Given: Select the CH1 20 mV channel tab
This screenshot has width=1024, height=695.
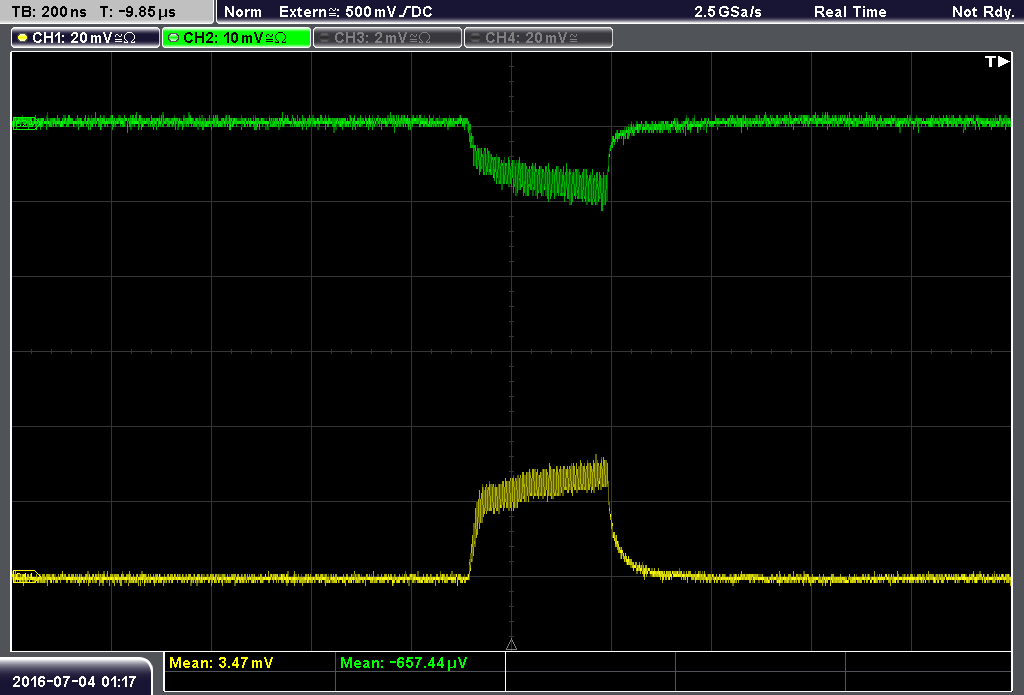Looking at the screenshot, I should tap(86, 38).
